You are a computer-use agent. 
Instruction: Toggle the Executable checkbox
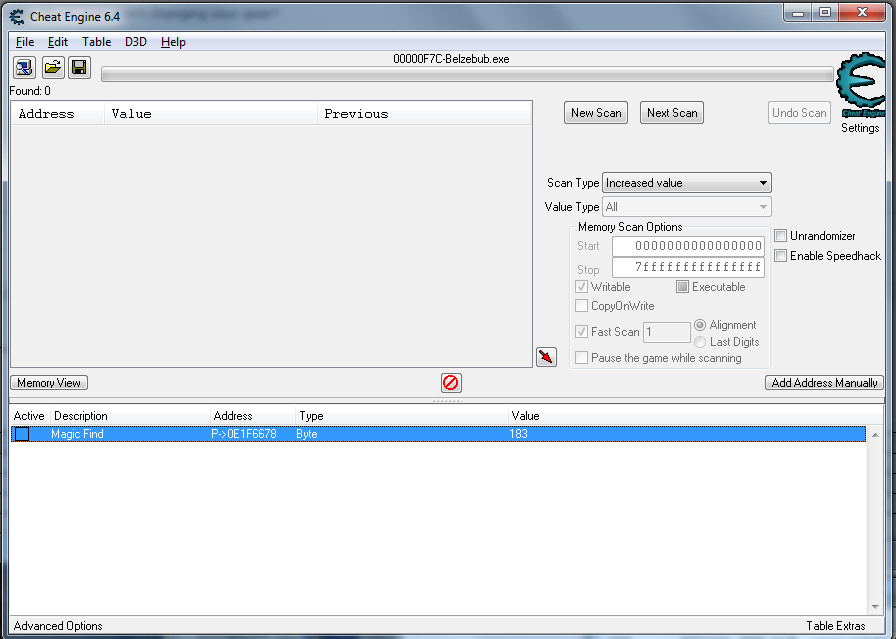coord(682,286)
